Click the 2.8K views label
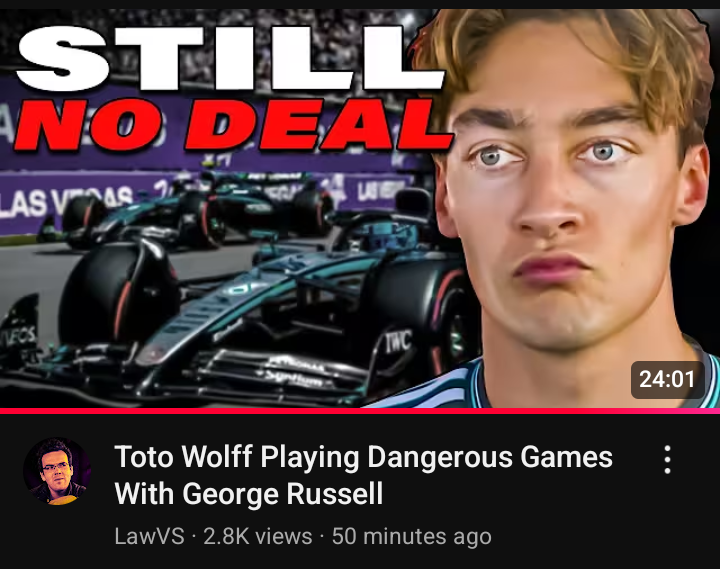The width and height of the screenshot is (720, 569). pos(258,536)
